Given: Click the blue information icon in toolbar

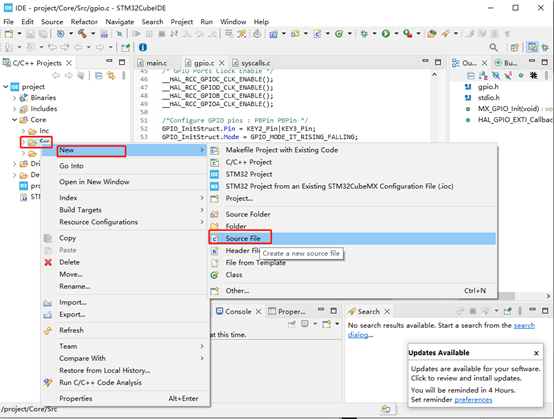Looking at the screenshot, I should coord(143,47).
